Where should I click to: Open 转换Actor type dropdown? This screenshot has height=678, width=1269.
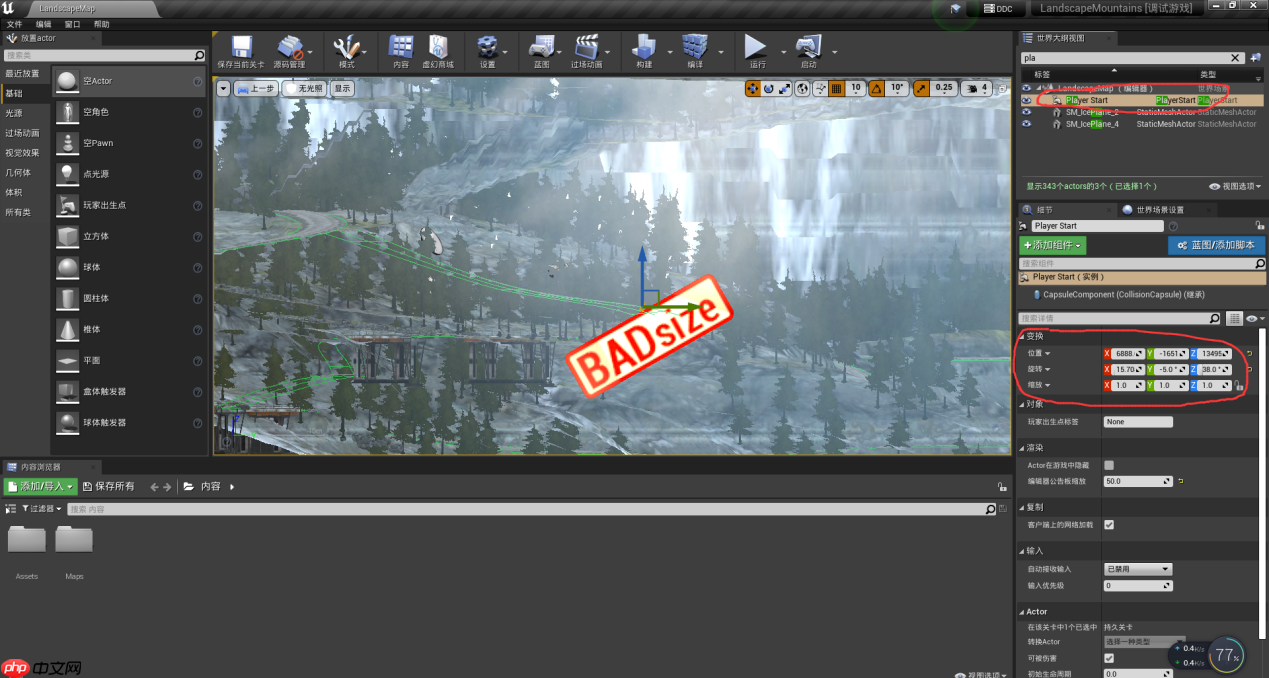click(1144, 641)
